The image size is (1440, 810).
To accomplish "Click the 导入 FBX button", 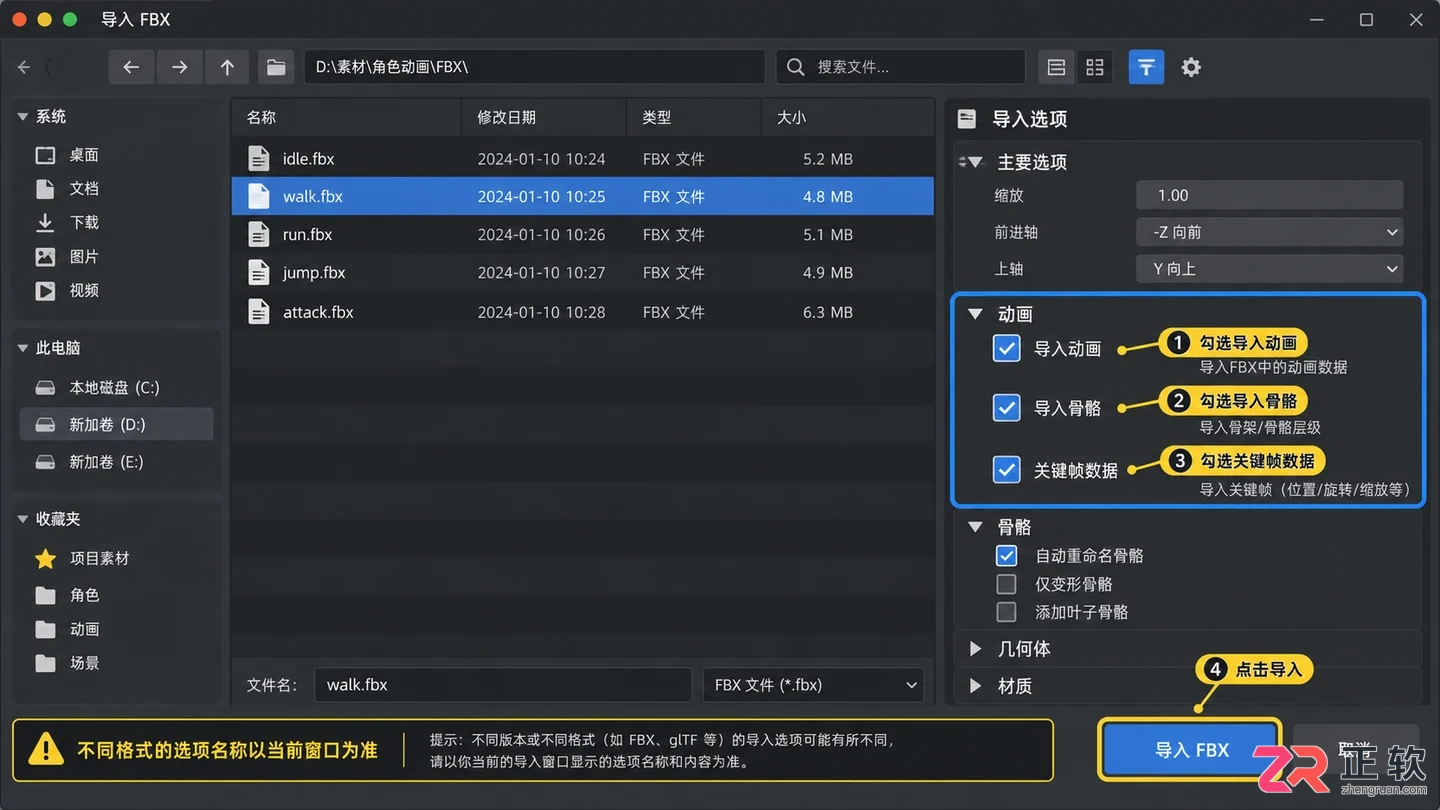I will (1191, 750).
